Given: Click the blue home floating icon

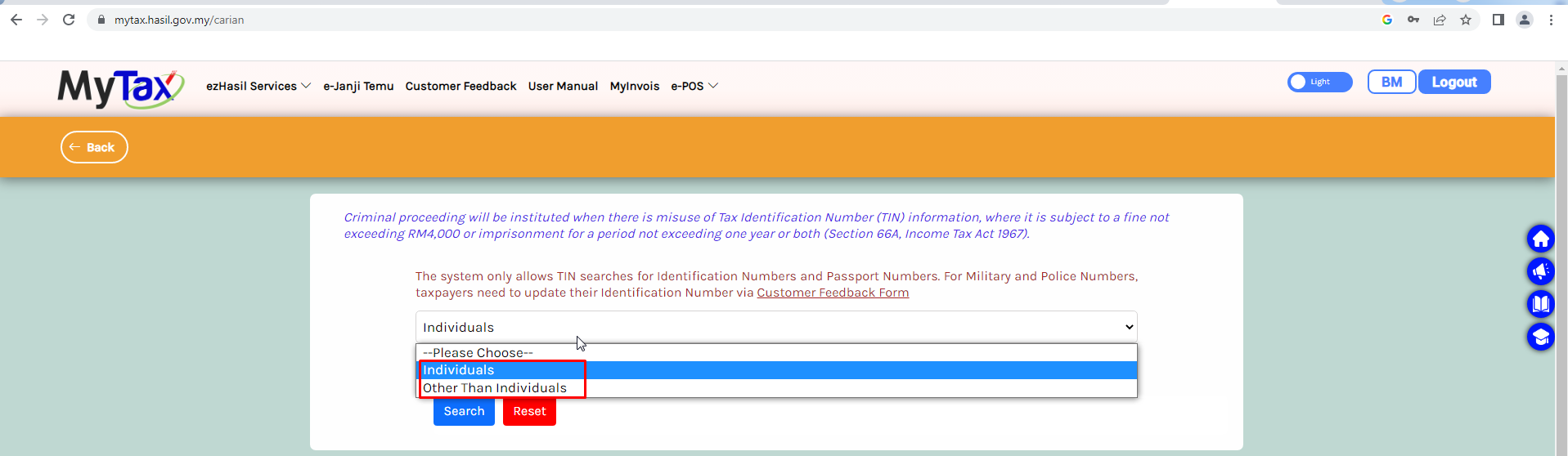Looking at the screenshot, I should point(1540,239).
